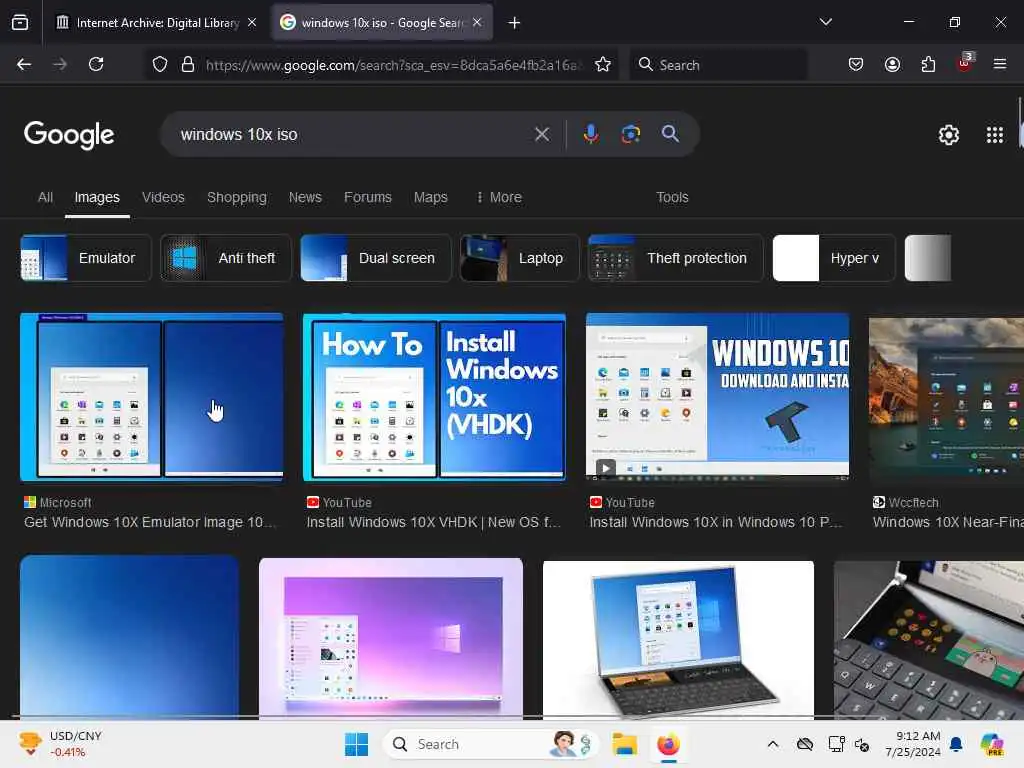Open Install Windows 10X VHDK link
Viewport: 1024px width, 768px height.
pos(434,522)
